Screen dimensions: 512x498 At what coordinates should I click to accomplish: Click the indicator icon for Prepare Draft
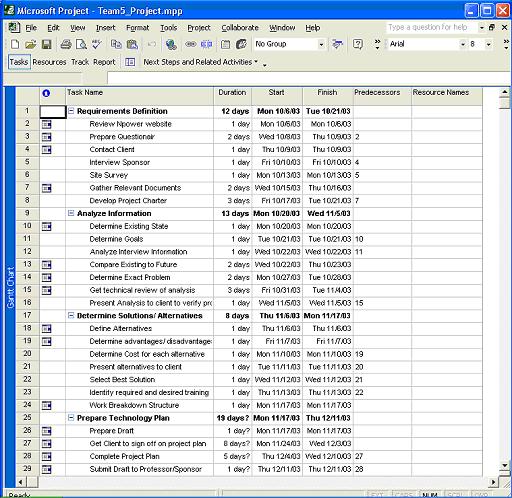click(47, 431)
